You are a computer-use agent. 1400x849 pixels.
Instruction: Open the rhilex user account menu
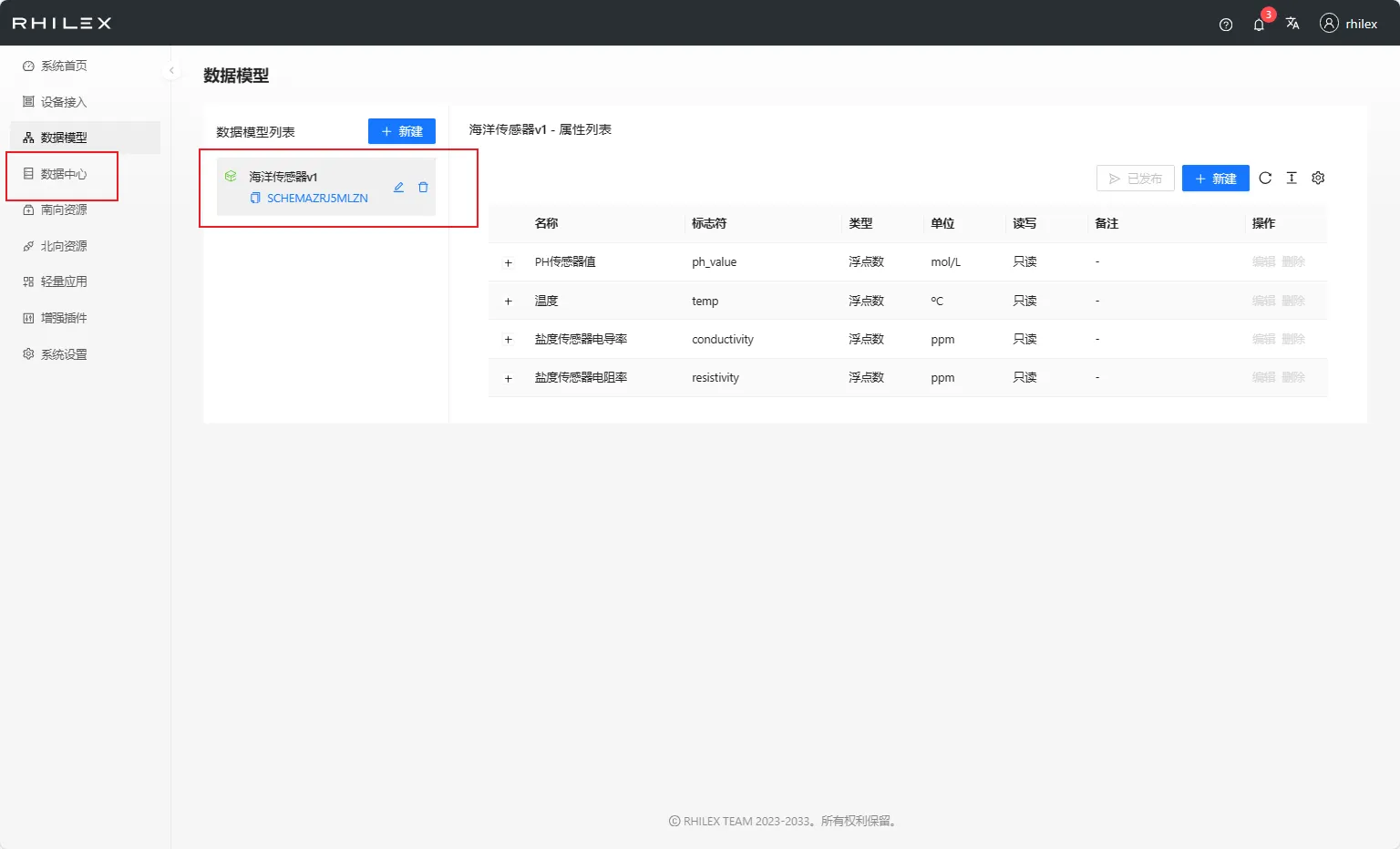tap(1349, 24)
